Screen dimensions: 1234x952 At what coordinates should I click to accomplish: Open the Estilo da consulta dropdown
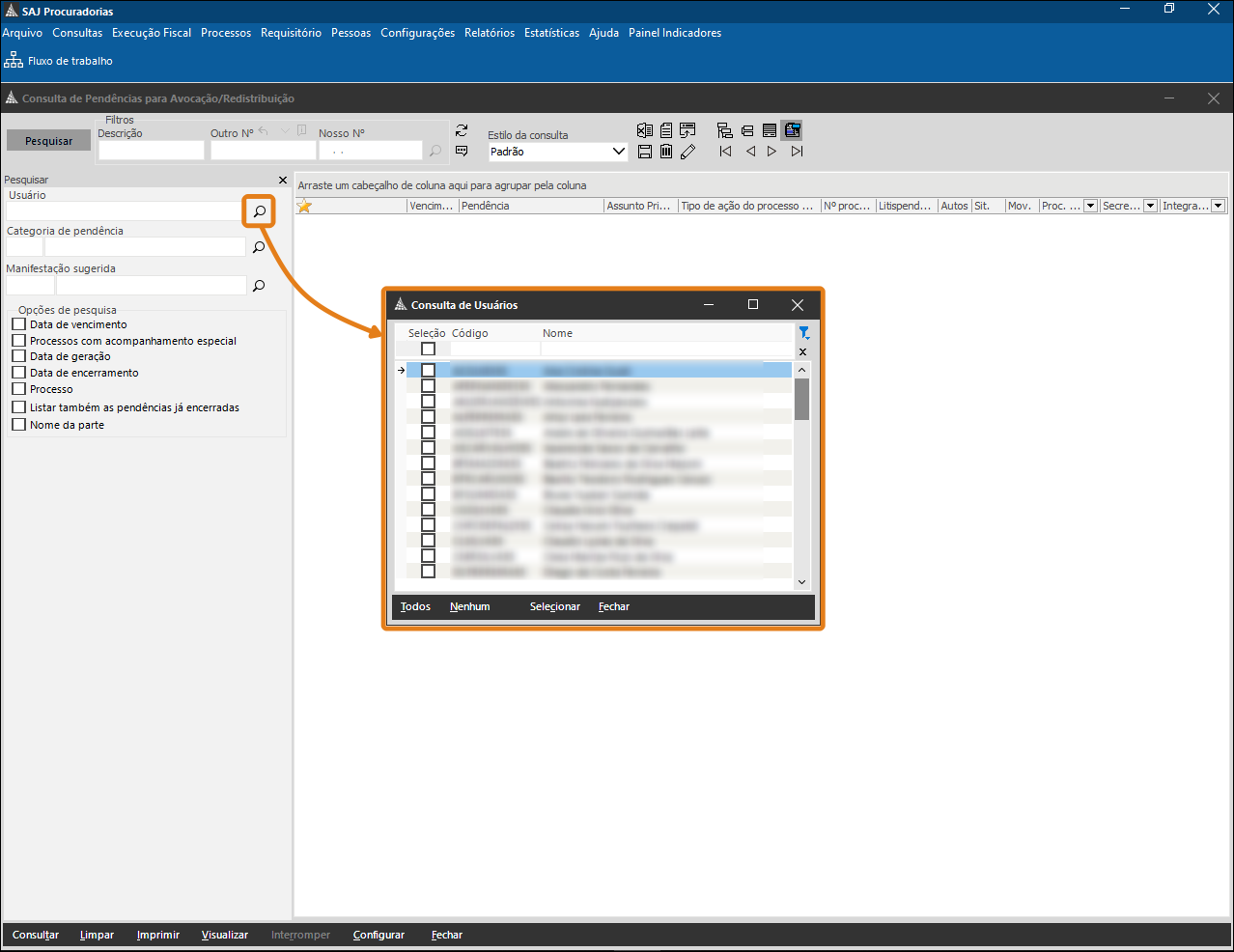[619, 152]
